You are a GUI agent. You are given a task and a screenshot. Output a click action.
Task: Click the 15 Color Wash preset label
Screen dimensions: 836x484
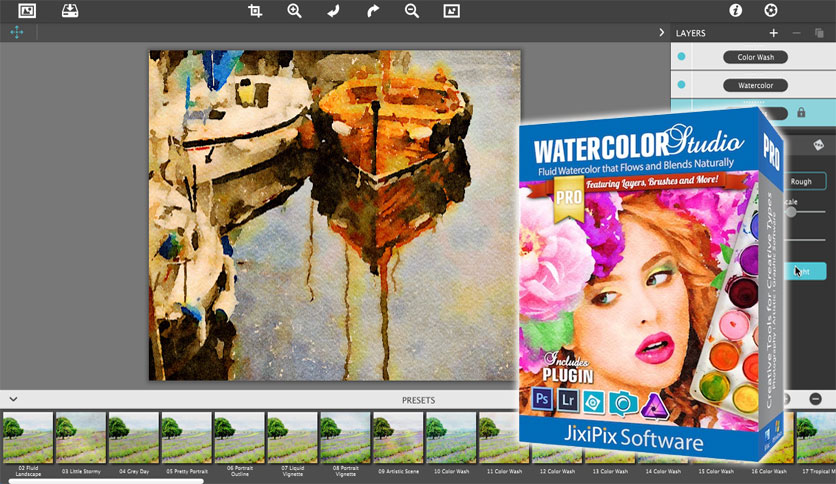[x=716, y=471]
